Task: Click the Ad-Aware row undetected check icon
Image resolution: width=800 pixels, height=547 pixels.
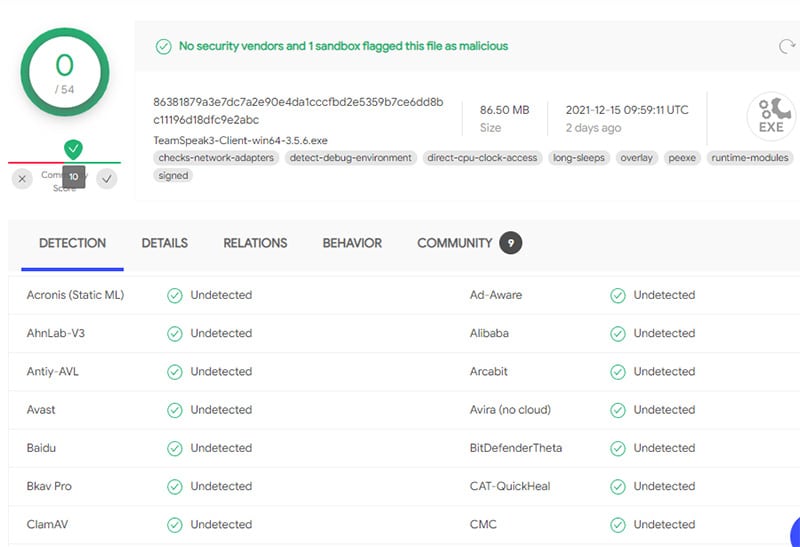Action: (618, 295)
